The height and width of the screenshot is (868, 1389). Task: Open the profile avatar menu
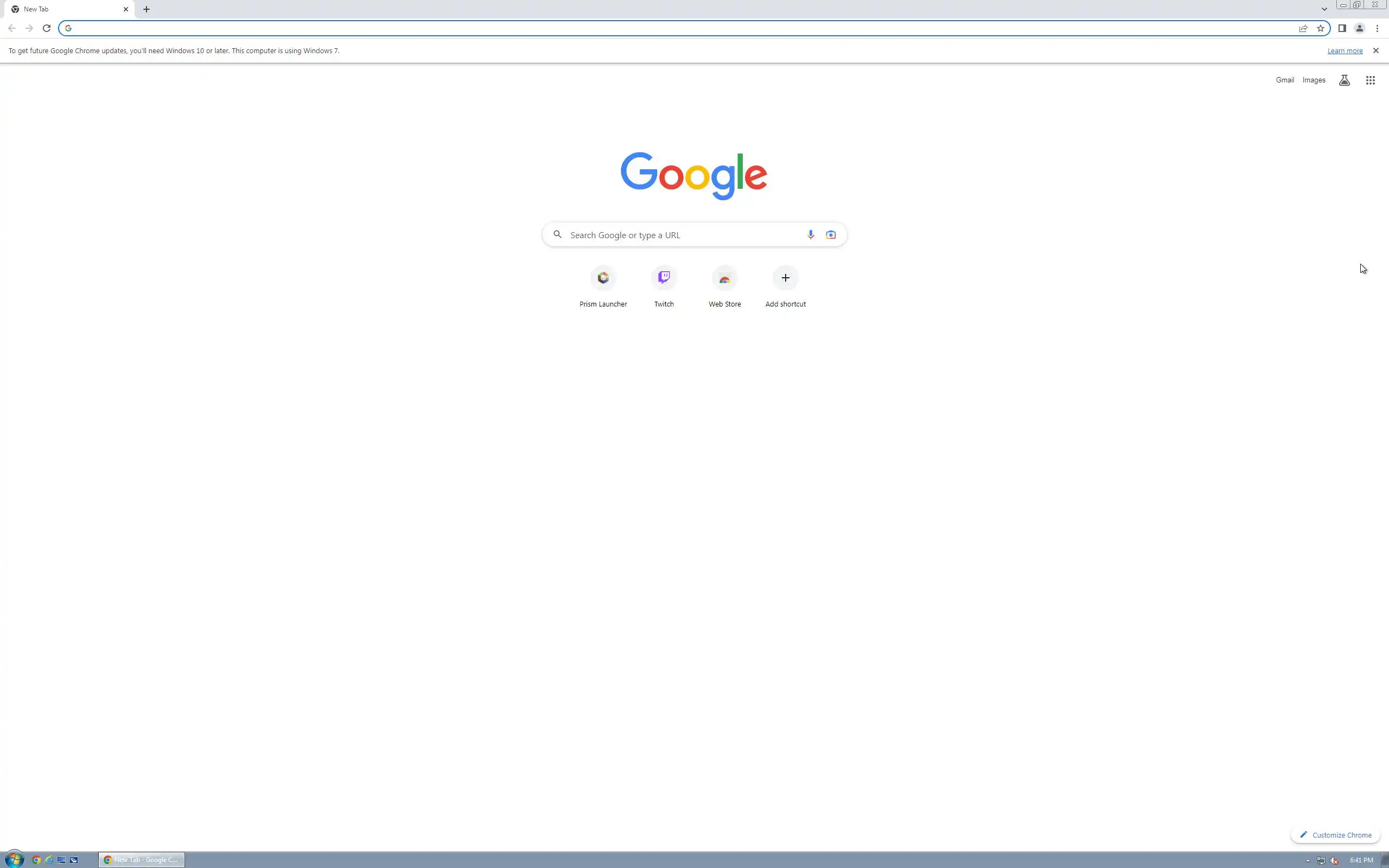point(1359,28)
